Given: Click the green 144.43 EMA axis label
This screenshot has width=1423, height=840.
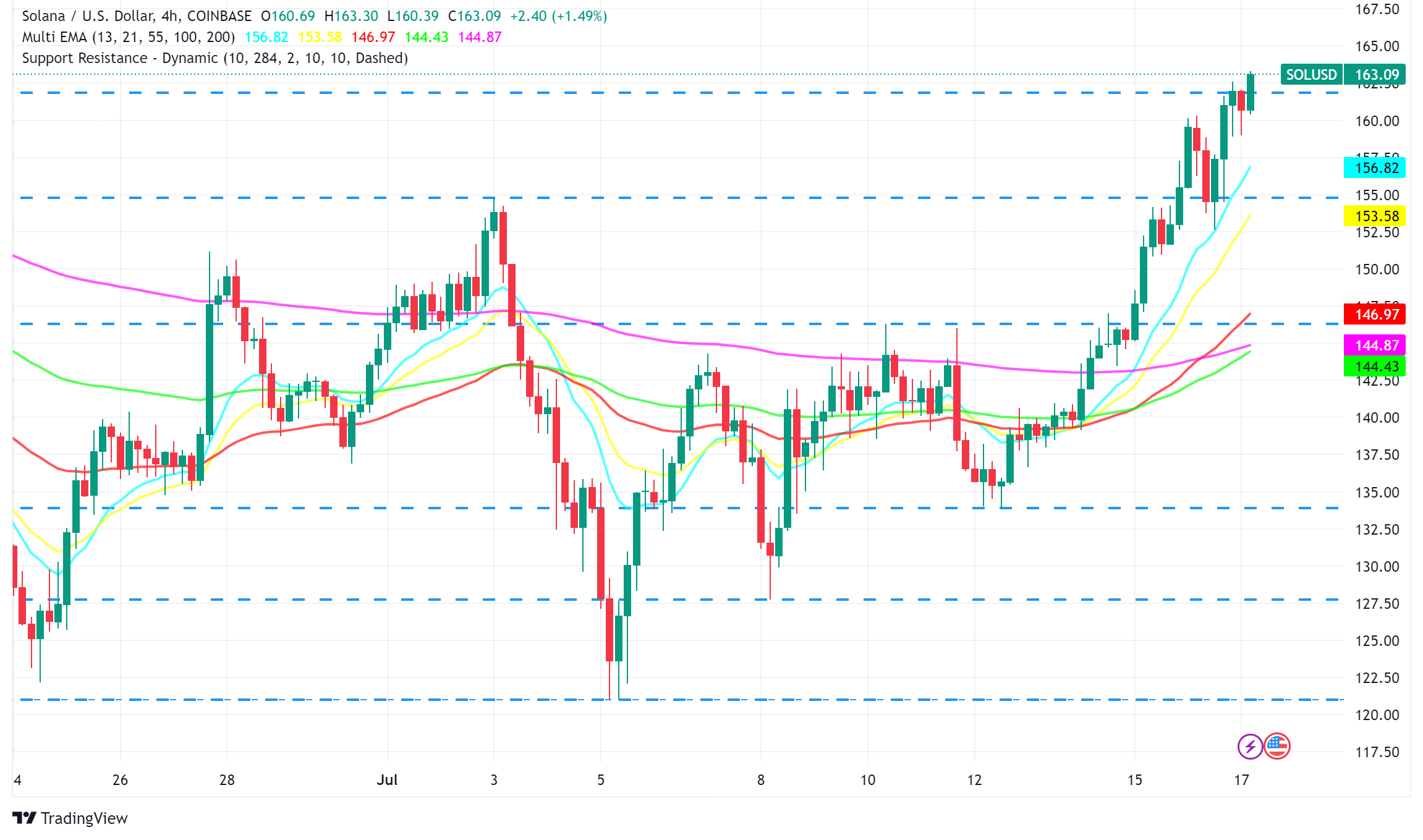Looking at the screenshot, I should tap(1376, 367).
